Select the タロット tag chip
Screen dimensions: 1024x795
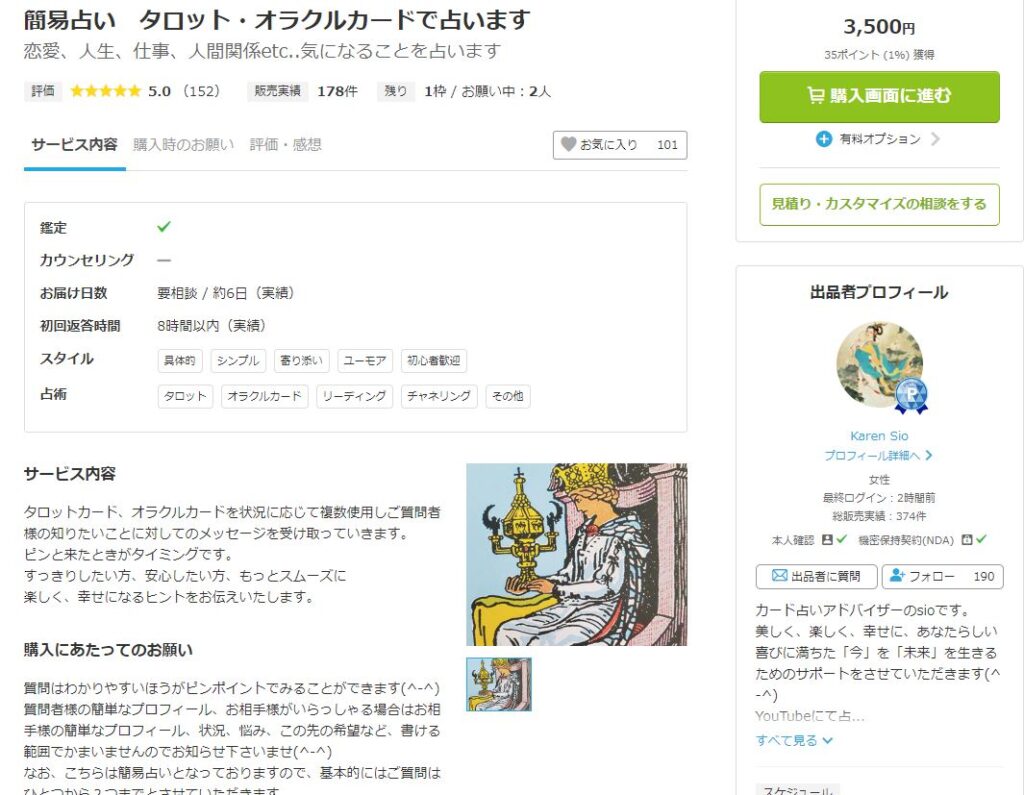point(185,396)
